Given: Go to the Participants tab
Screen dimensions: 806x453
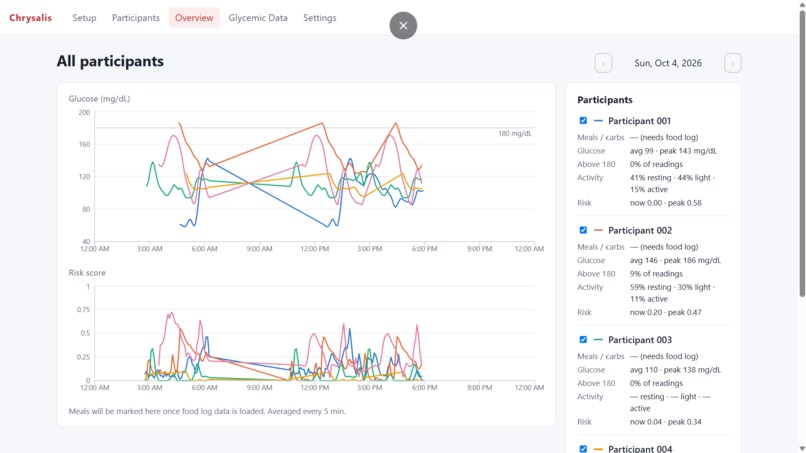Looking at the screenshot, I should coord(136,17).
